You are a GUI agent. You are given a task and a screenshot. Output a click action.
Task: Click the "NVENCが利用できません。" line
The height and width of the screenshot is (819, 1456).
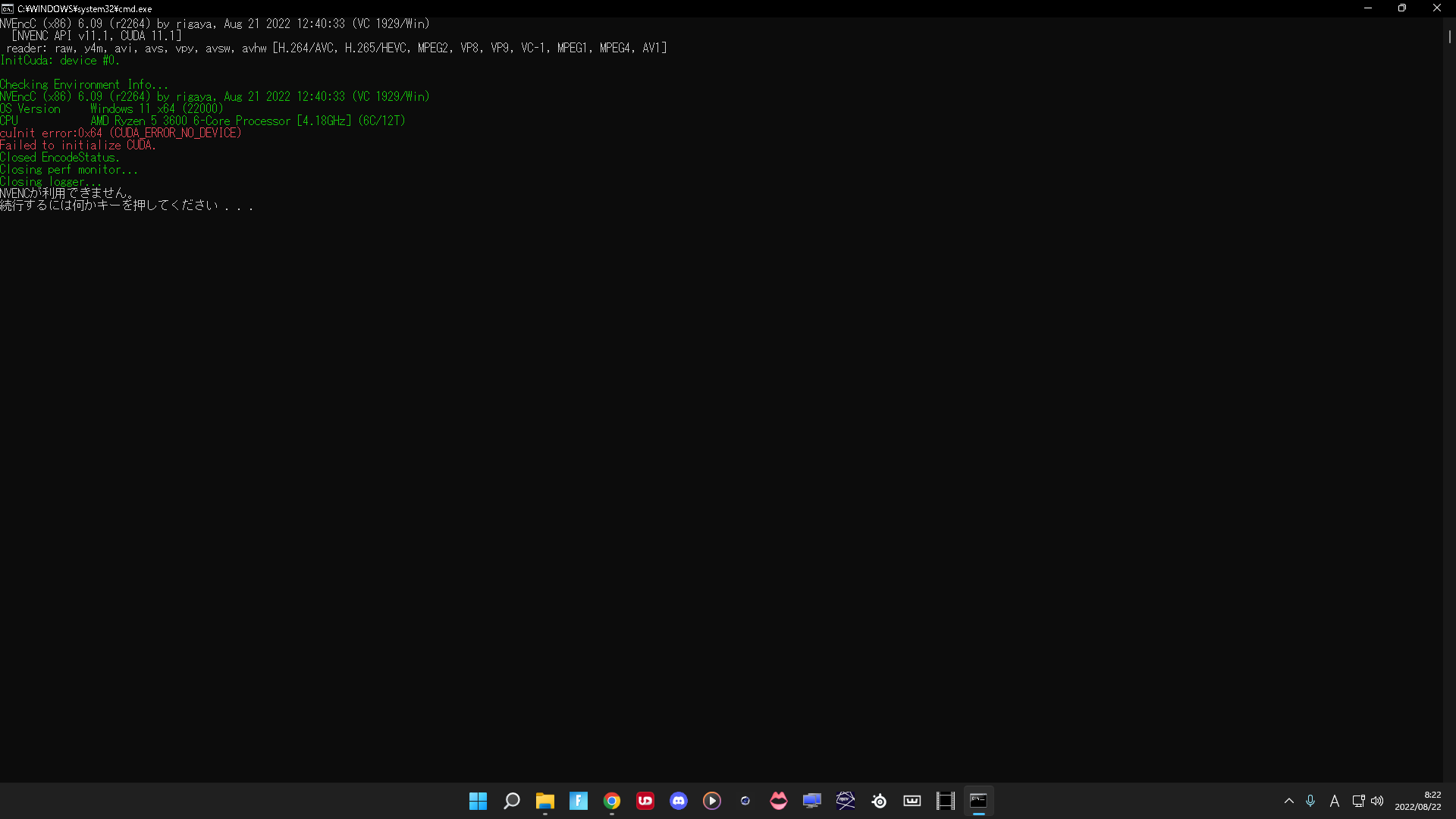pyautogui.click(x=67, y=193)
